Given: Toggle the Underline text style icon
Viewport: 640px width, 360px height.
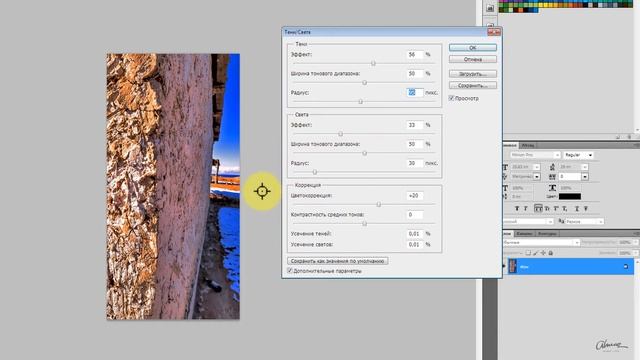Looking at the screenshot, I should click(577, 209).
